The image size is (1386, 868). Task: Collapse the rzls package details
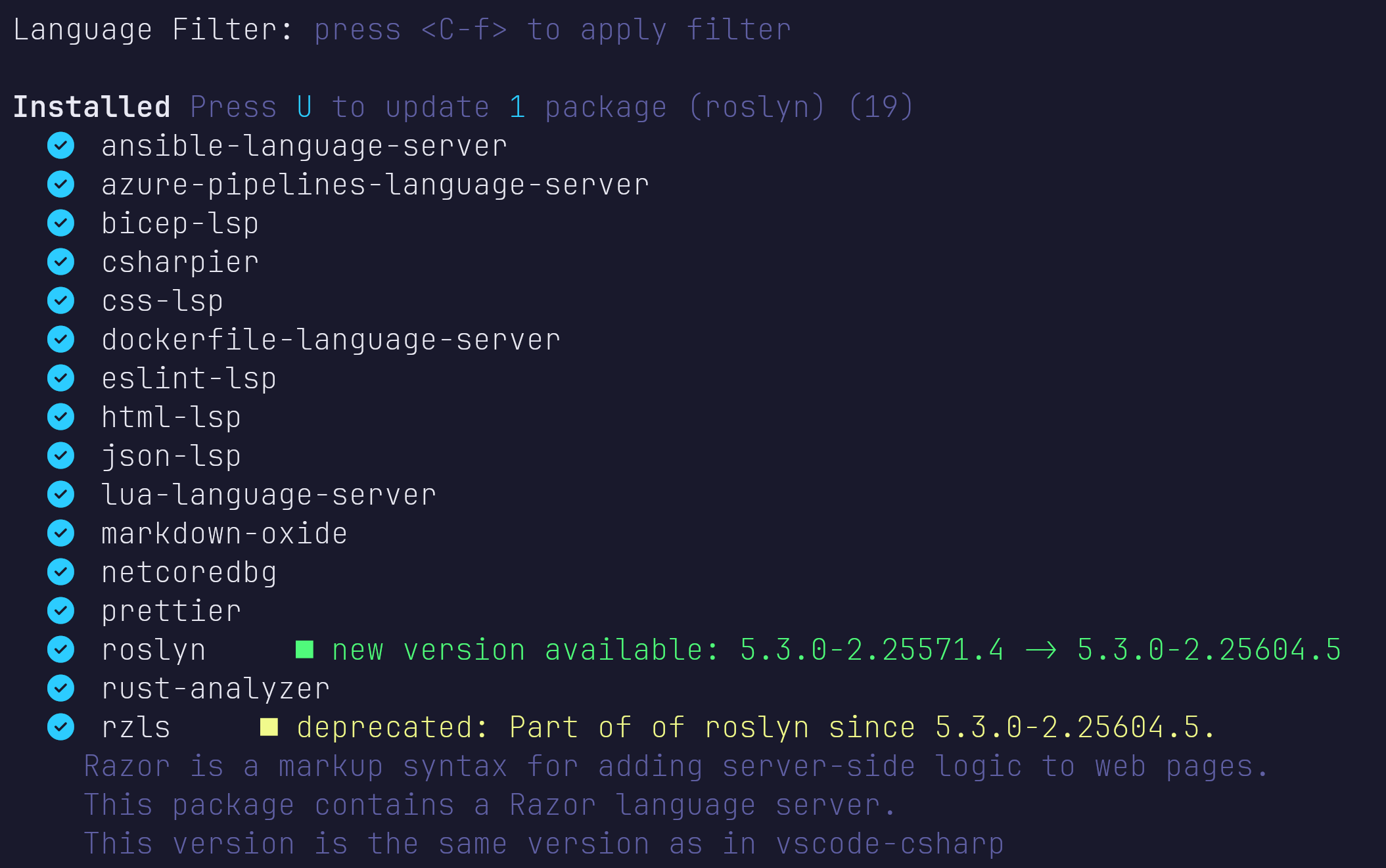[136, 727]
